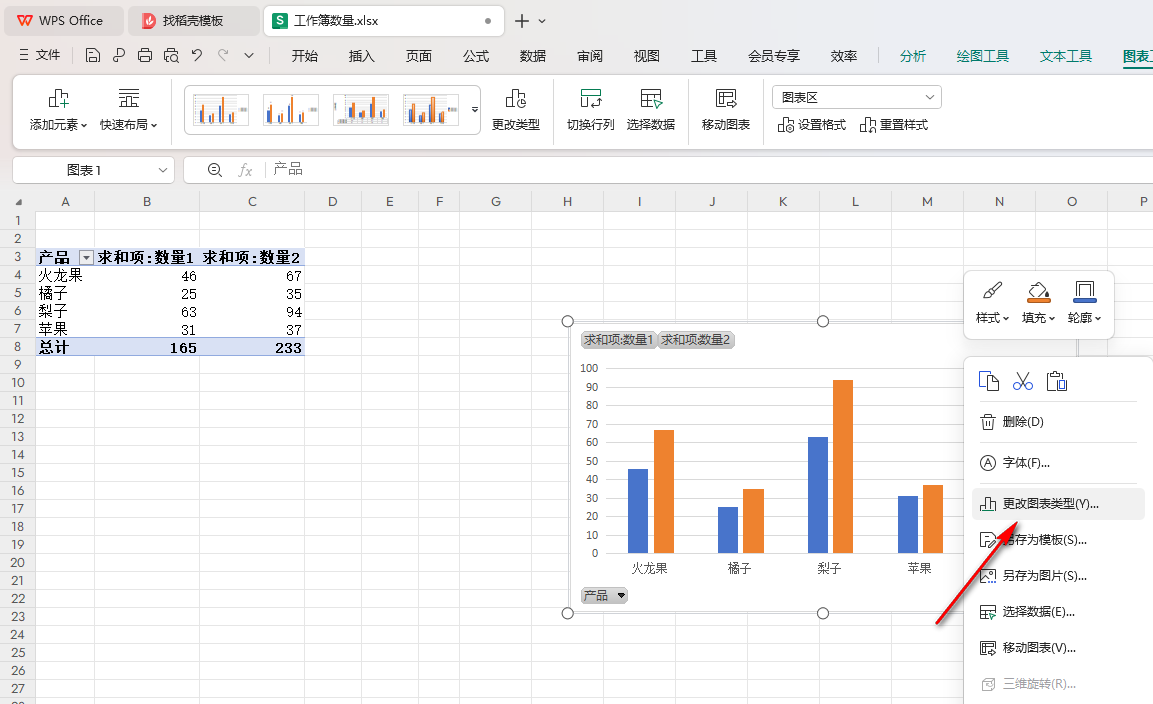1153x704 pixels.
Task: Select row header 10
Action: tap(18, 383)
